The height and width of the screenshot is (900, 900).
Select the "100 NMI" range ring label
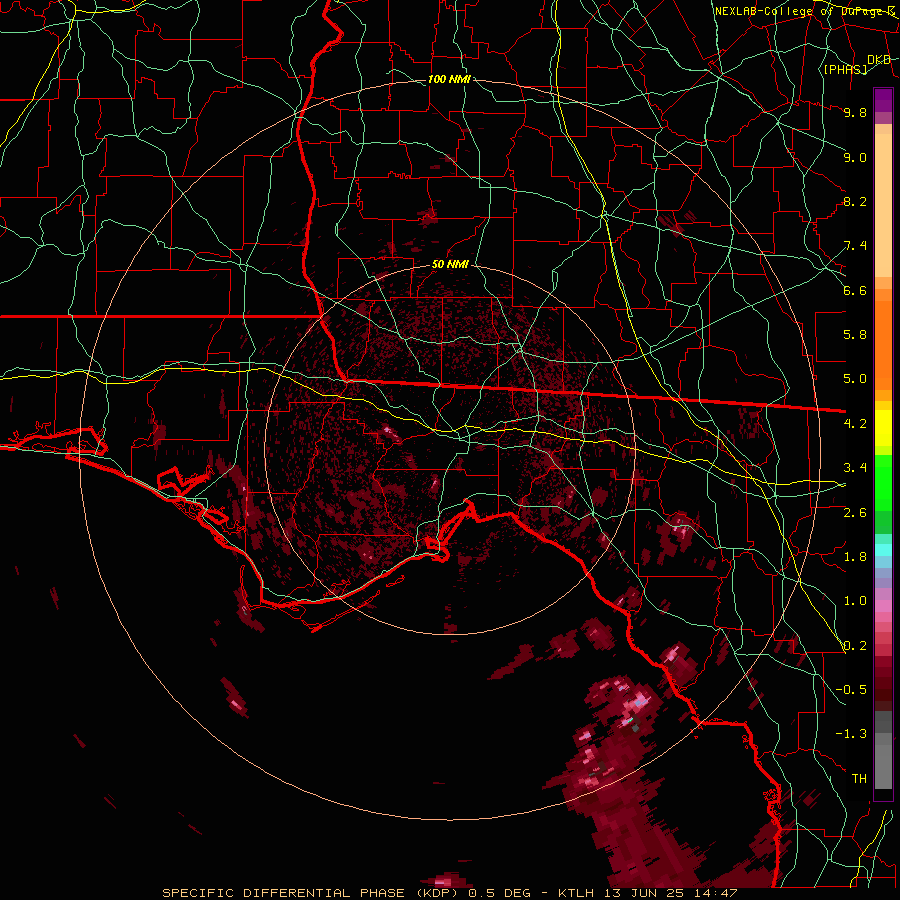(449, 79)
